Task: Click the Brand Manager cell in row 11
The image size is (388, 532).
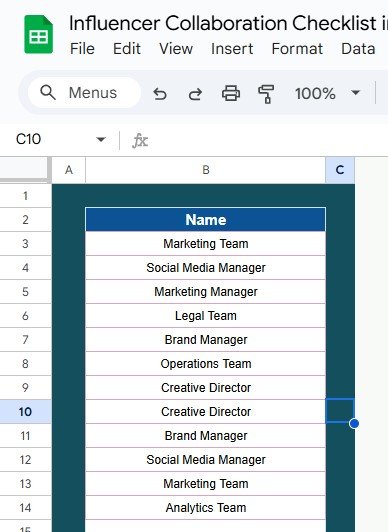Action: coord(206,436)
